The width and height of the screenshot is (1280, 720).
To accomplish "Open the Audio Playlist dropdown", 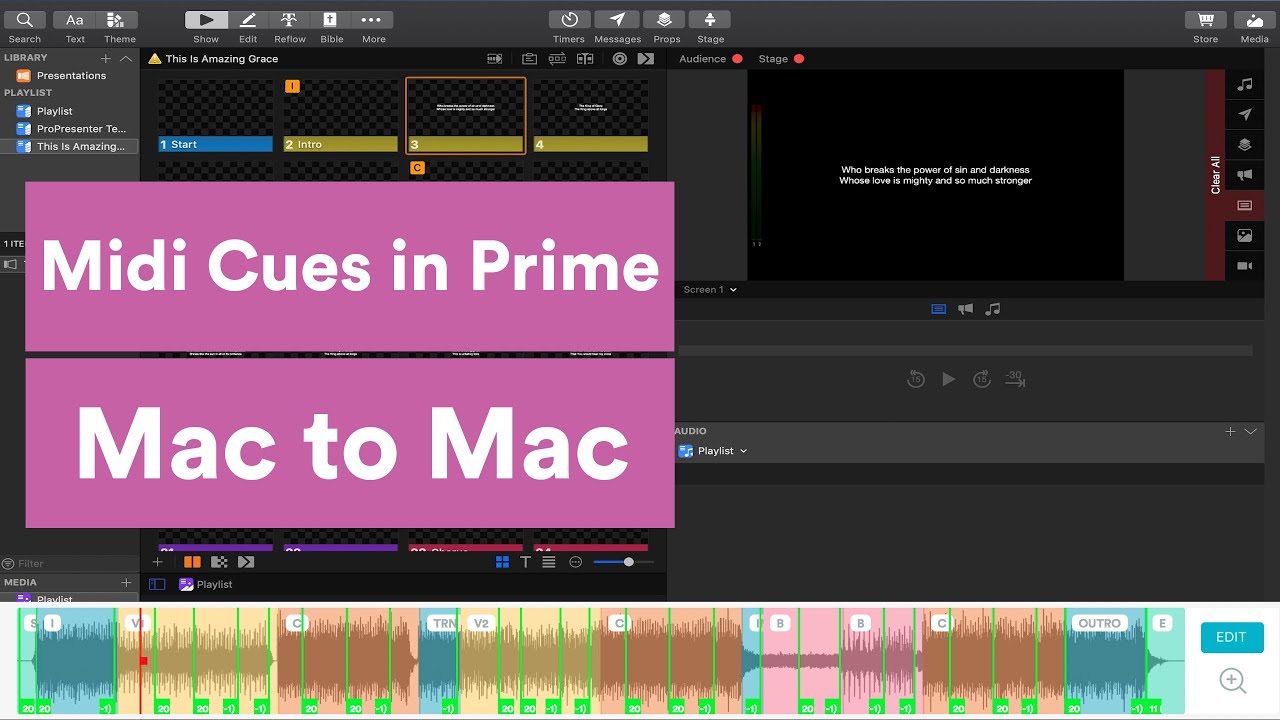I will pyautogui.click(x=713, y=451).
